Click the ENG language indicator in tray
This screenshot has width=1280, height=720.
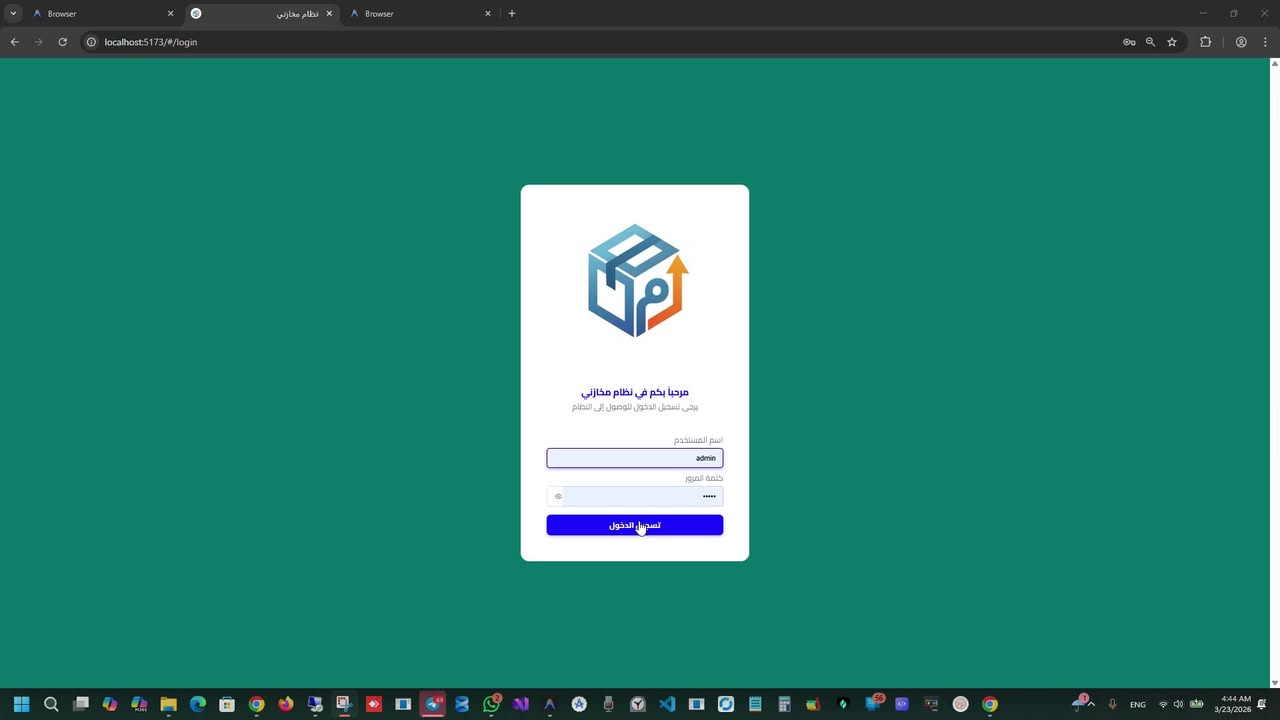pos(1137,705)
